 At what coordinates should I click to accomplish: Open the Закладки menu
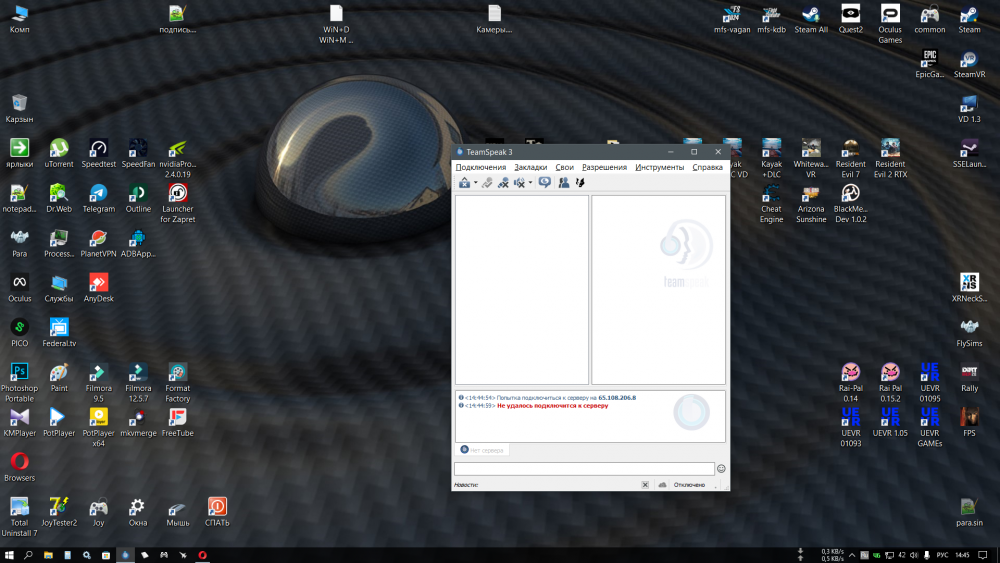[x=530, y=167]
